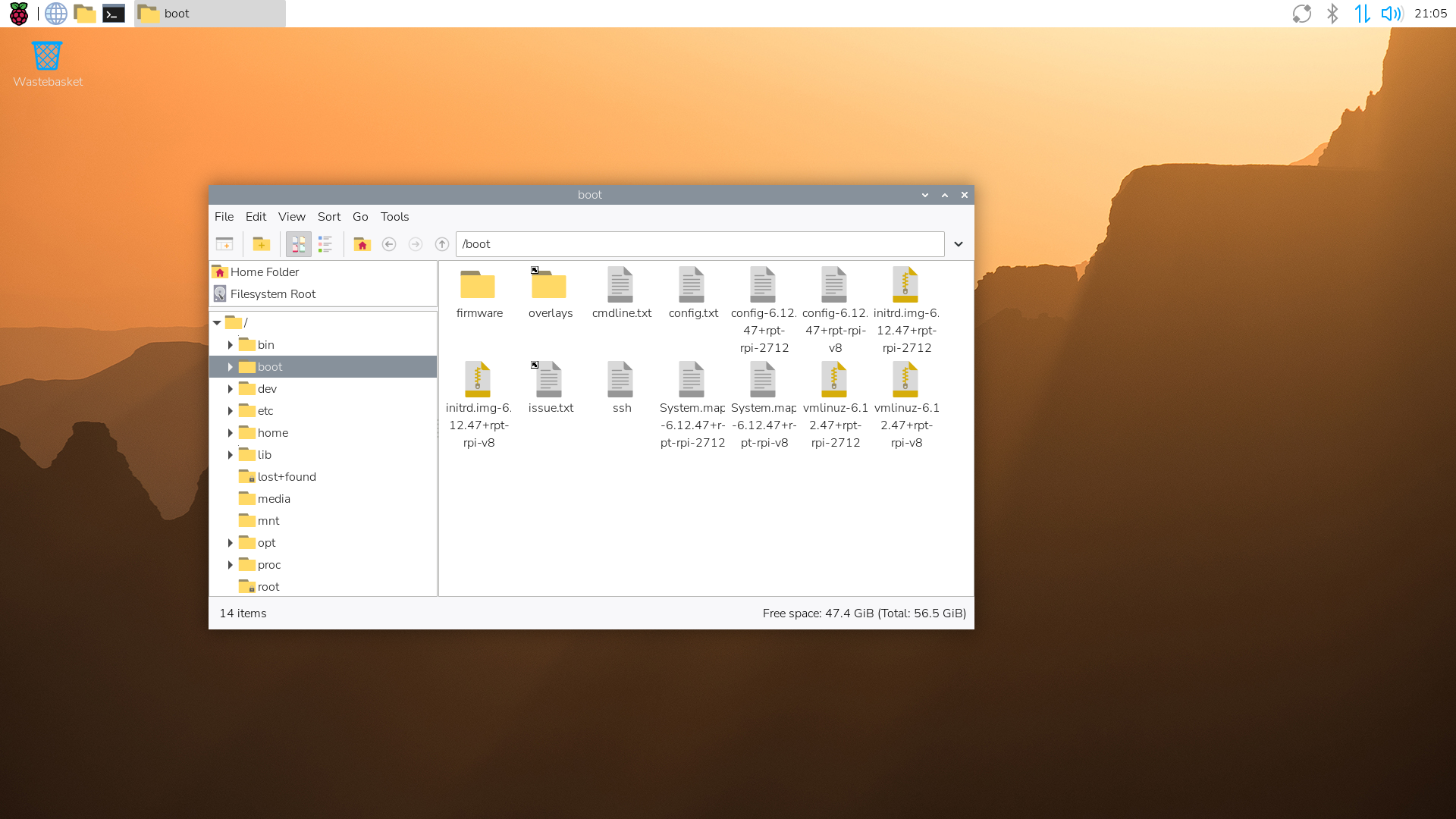
Task: Click the Create New Folder toolbar icon
Action: tap(262, 244)
